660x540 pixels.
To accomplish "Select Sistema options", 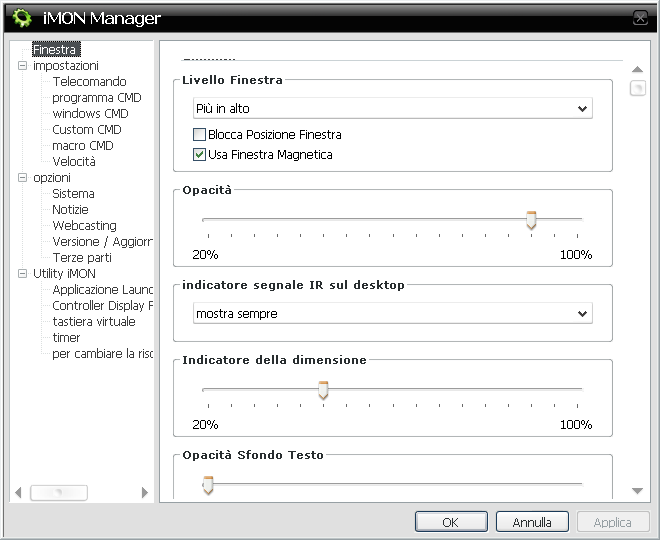I will tap(73, 194).
